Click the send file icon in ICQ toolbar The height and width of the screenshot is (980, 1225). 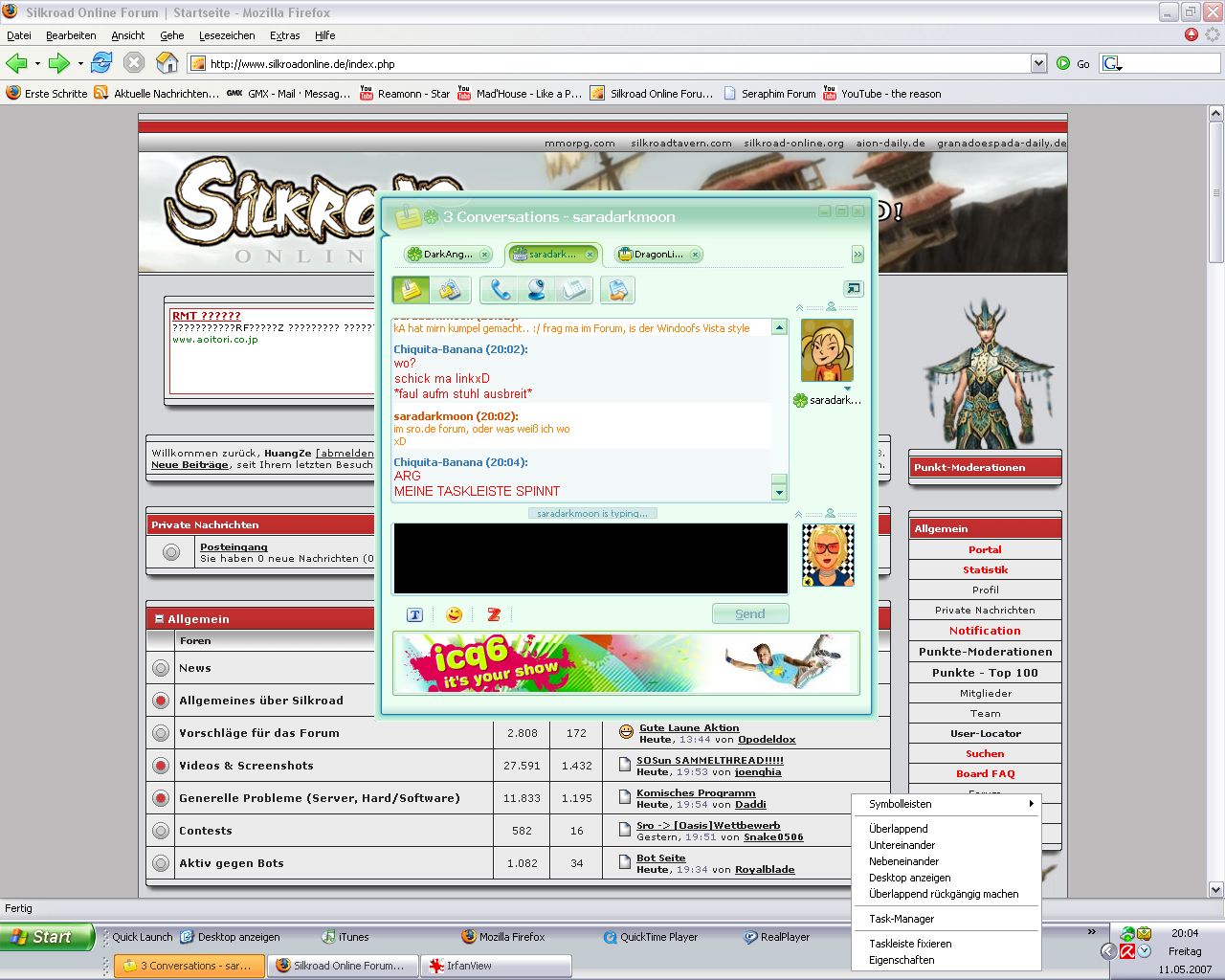pos(618,290)
